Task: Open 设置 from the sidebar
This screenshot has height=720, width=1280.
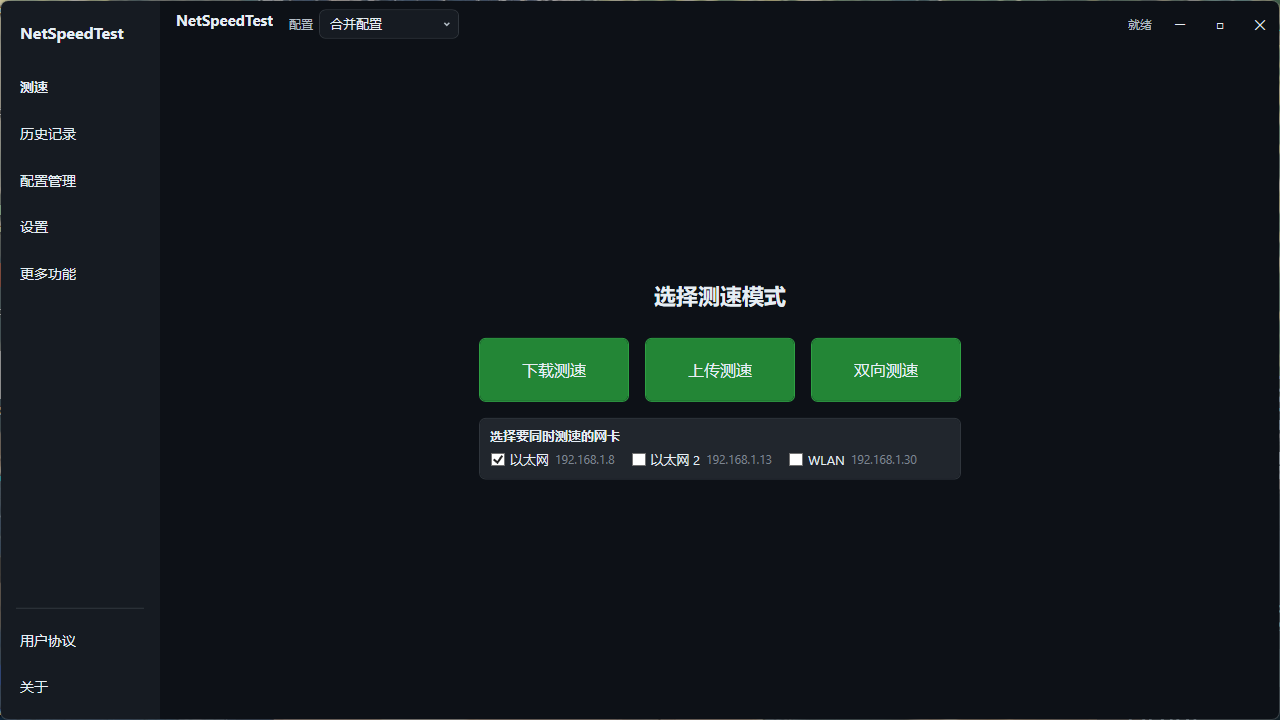Action: (x=34, y=227)
